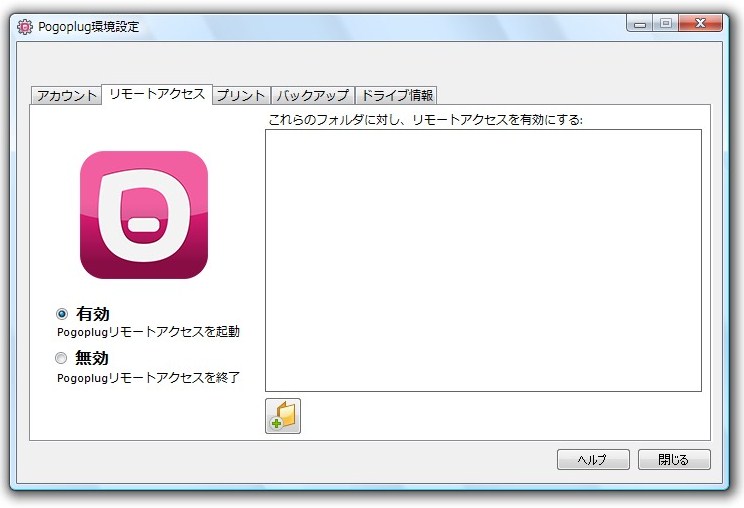Maximize the Pogoplug環境設定 window
The height and width of the screenshot is (508, 744).
(x=666, y=23)
